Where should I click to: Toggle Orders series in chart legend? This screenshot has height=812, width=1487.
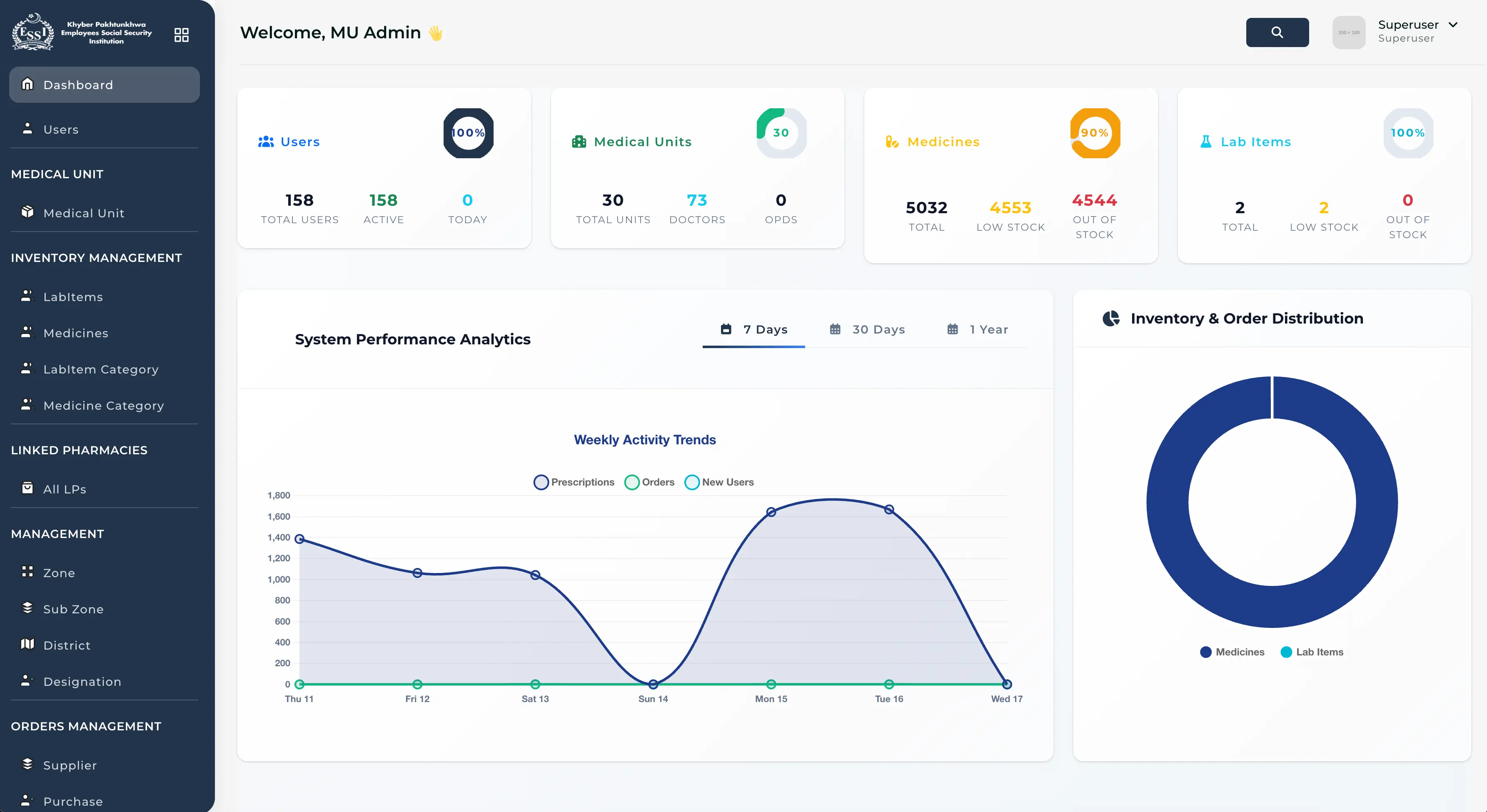tap(649, 482)
